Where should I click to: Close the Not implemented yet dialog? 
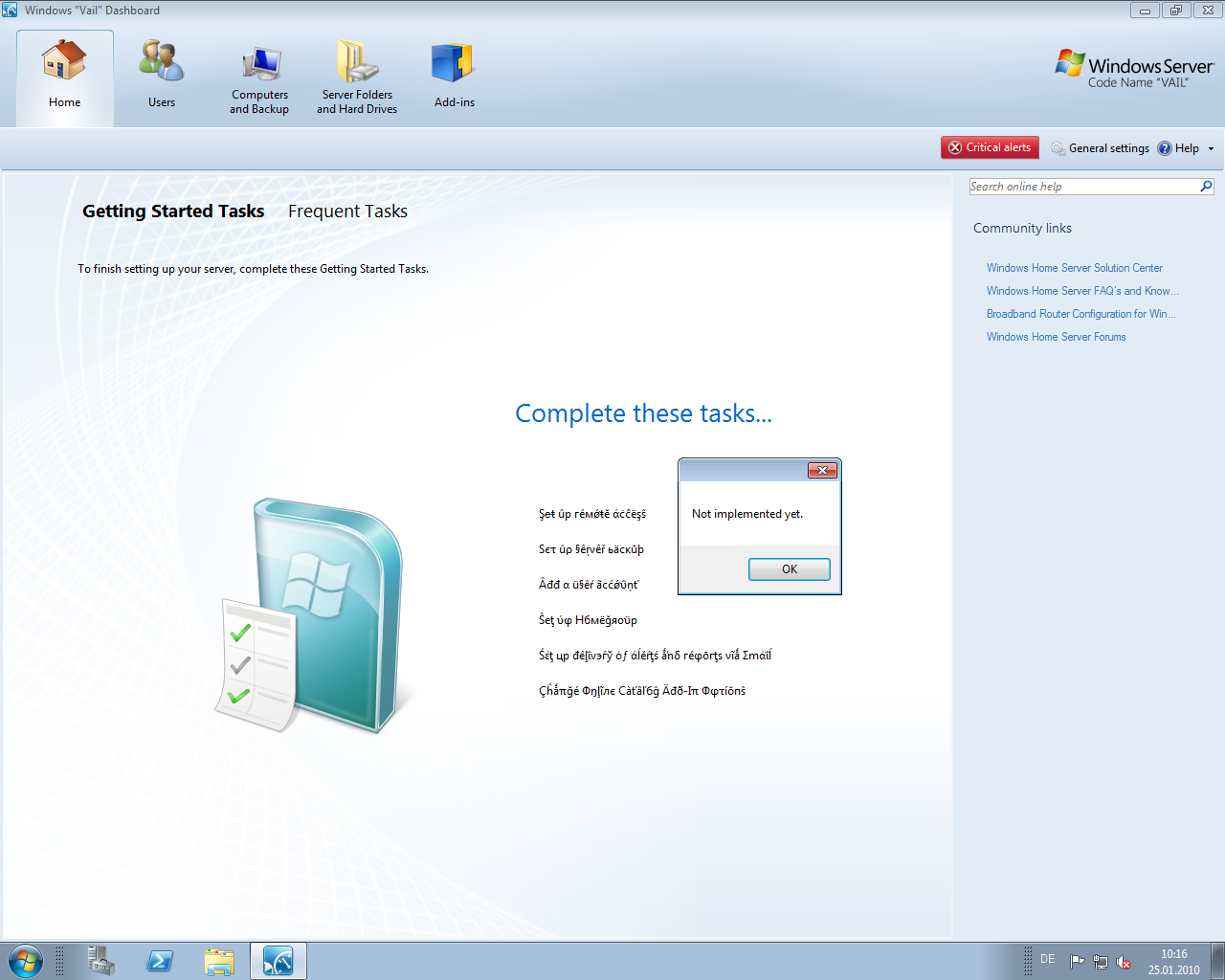(x=823, y=470)
